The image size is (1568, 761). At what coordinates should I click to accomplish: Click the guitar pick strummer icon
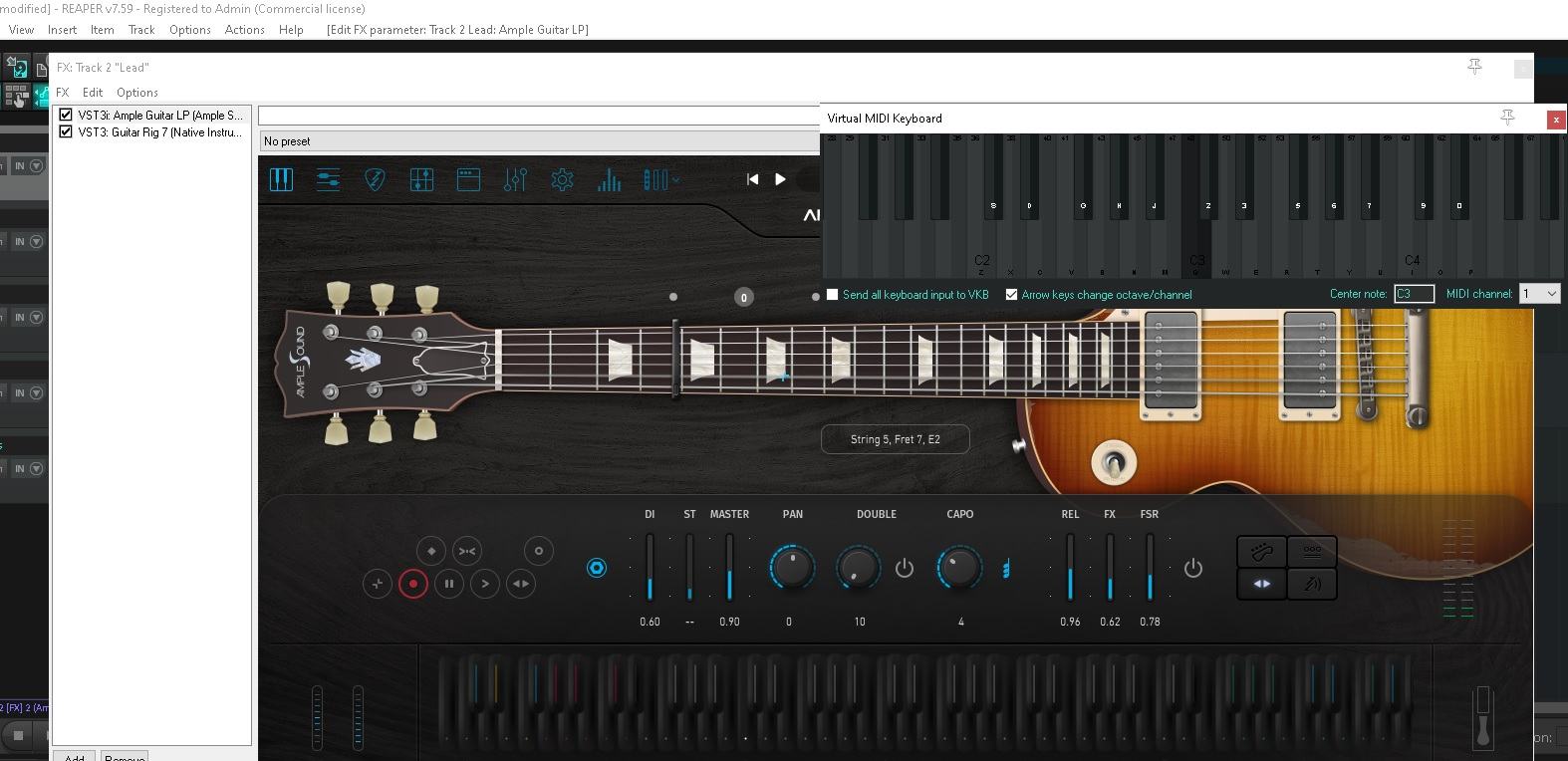(x=375, y=179)
